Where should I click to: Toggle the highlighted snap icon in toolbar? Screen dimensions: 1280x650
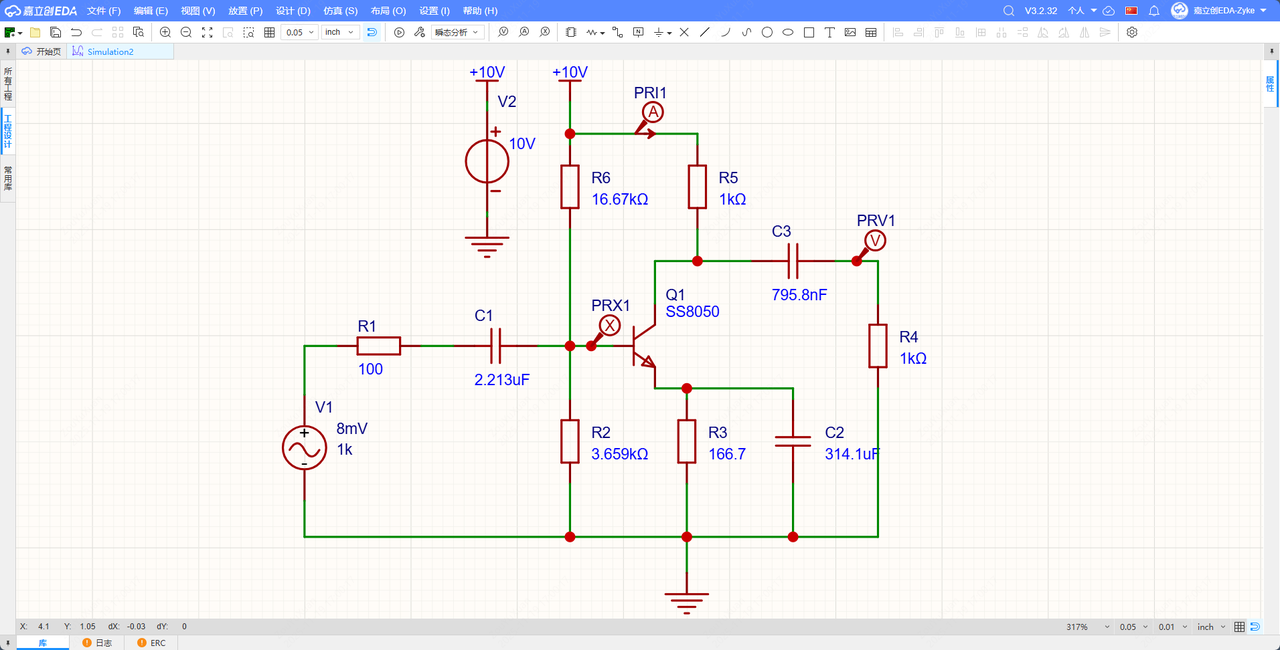(372, 32)
